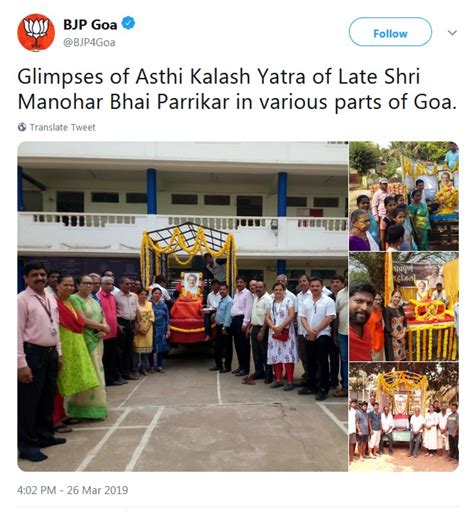Click the blue verified badge icon
474x515 pixels.
point(128,24)
